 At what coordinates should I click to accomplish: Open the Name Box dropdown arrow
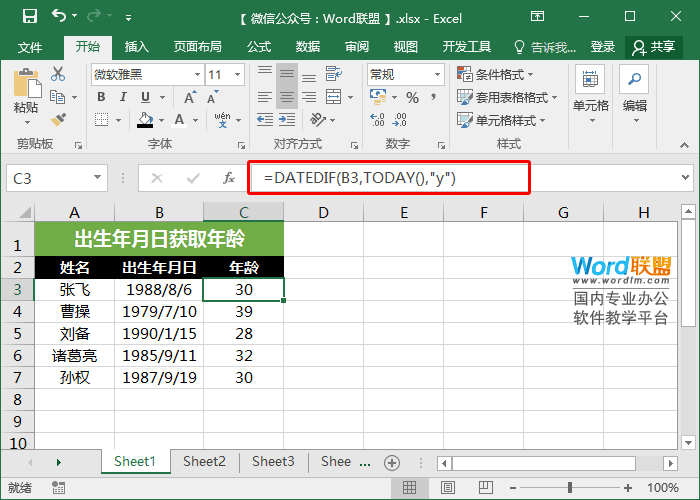coord(97,178)
